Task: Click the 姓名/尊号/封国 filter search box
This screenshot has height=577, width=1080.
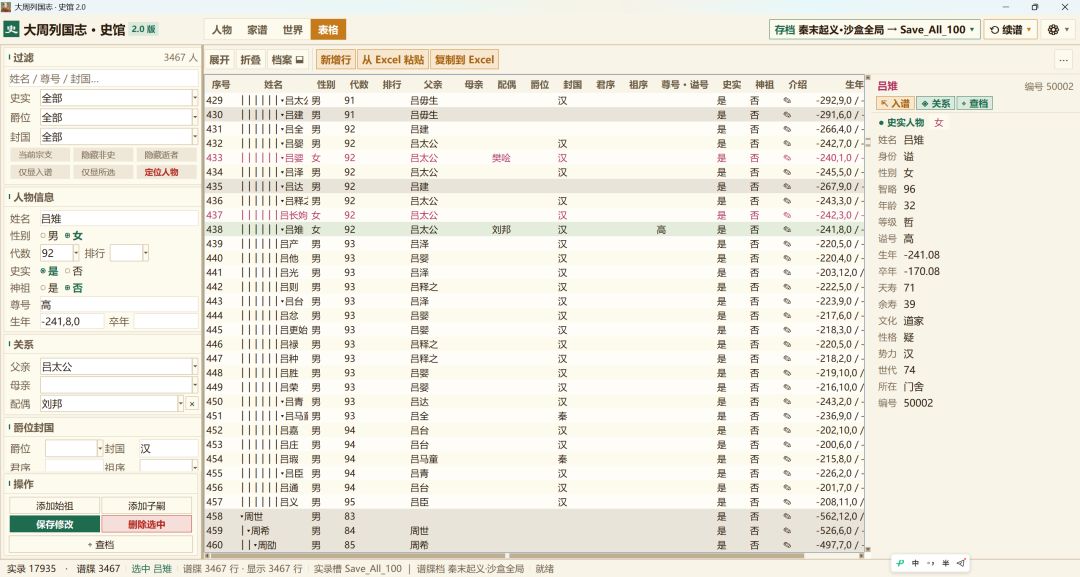Action: (103, 79)
